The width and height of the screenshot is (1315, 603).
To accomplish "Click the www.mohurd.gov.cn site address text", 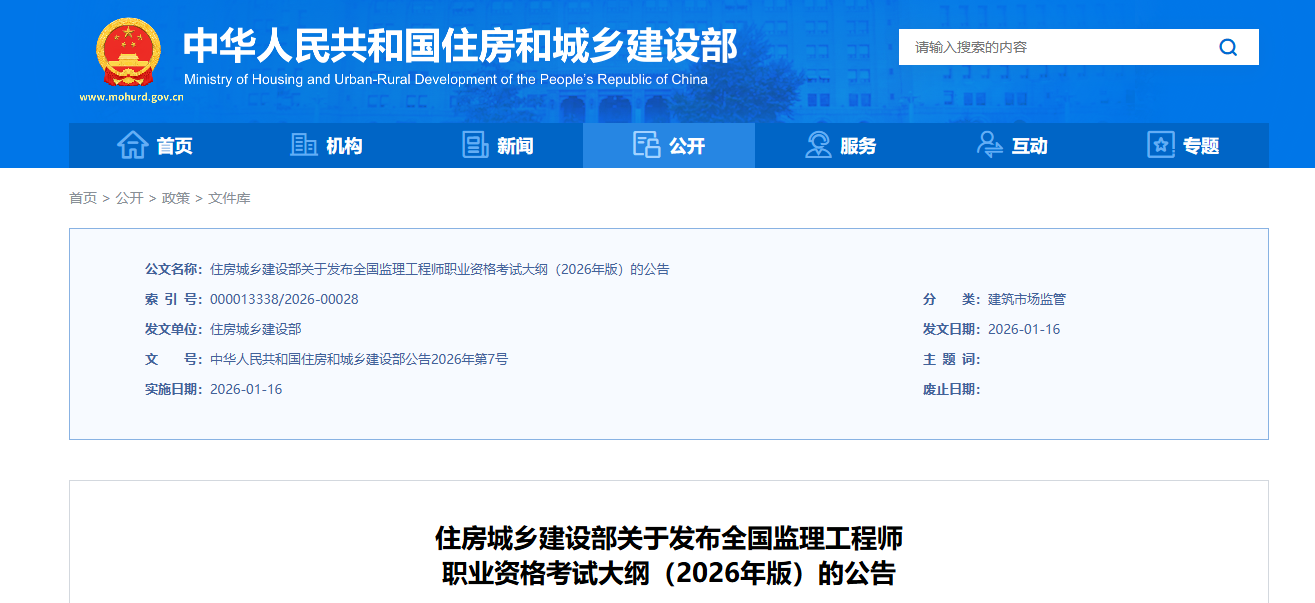I will [x=132, y=97].
